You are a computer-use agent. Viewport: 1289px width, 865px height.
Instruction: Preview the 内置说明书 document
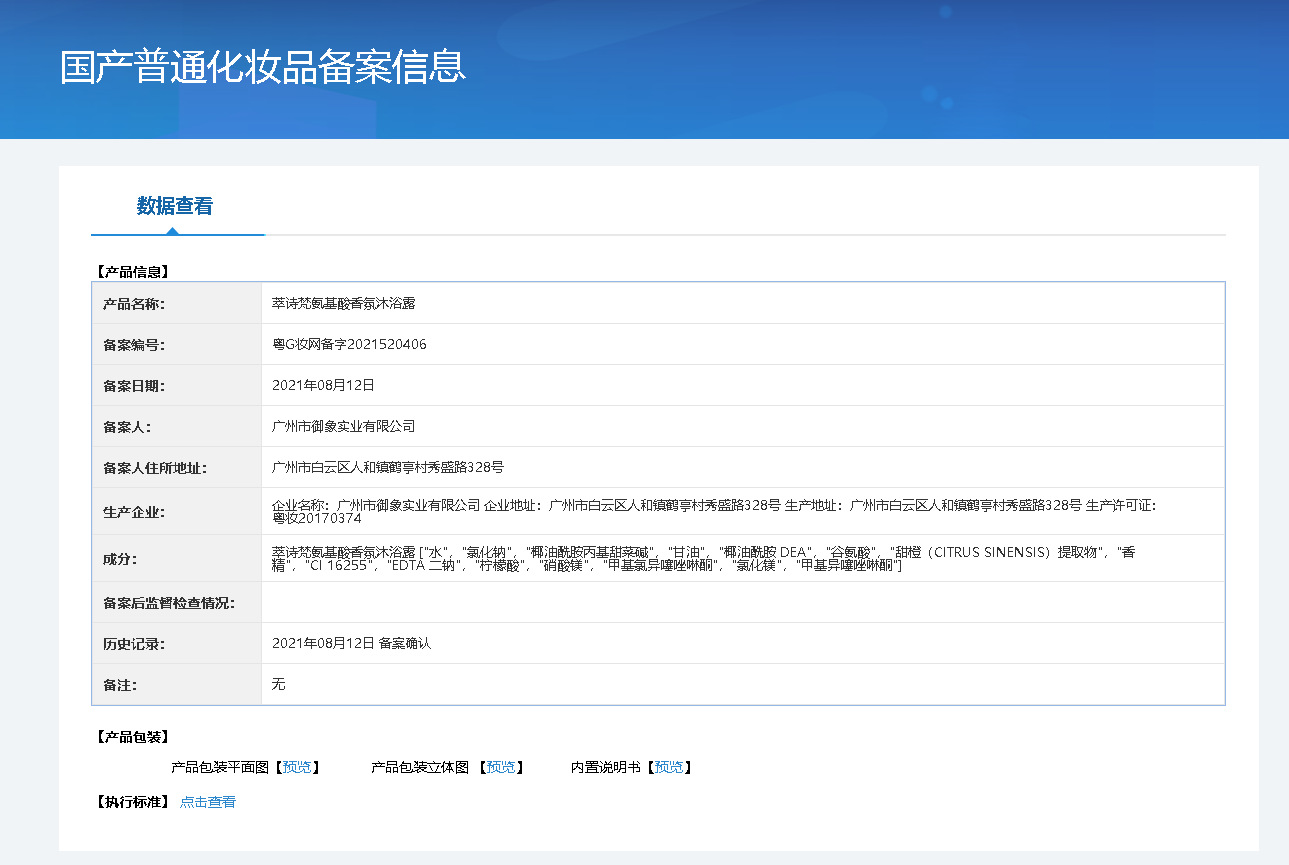click(x=669, y=767)
